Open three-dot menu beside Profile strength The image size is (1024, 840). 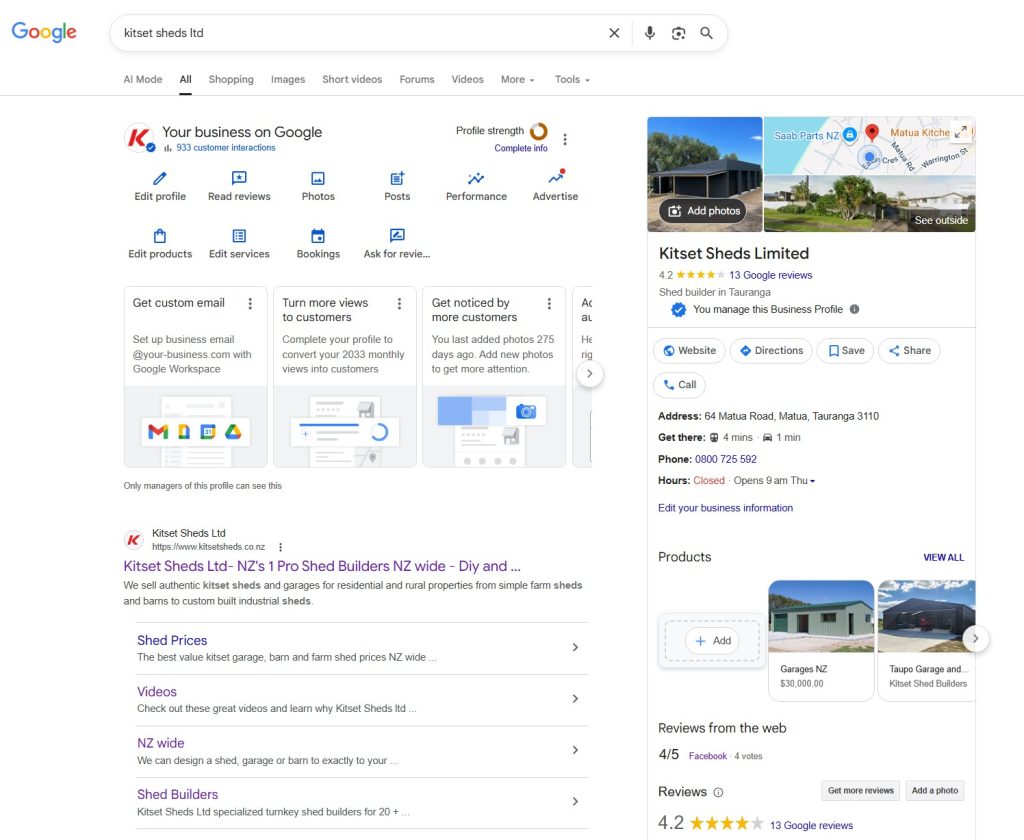[565, 139]
